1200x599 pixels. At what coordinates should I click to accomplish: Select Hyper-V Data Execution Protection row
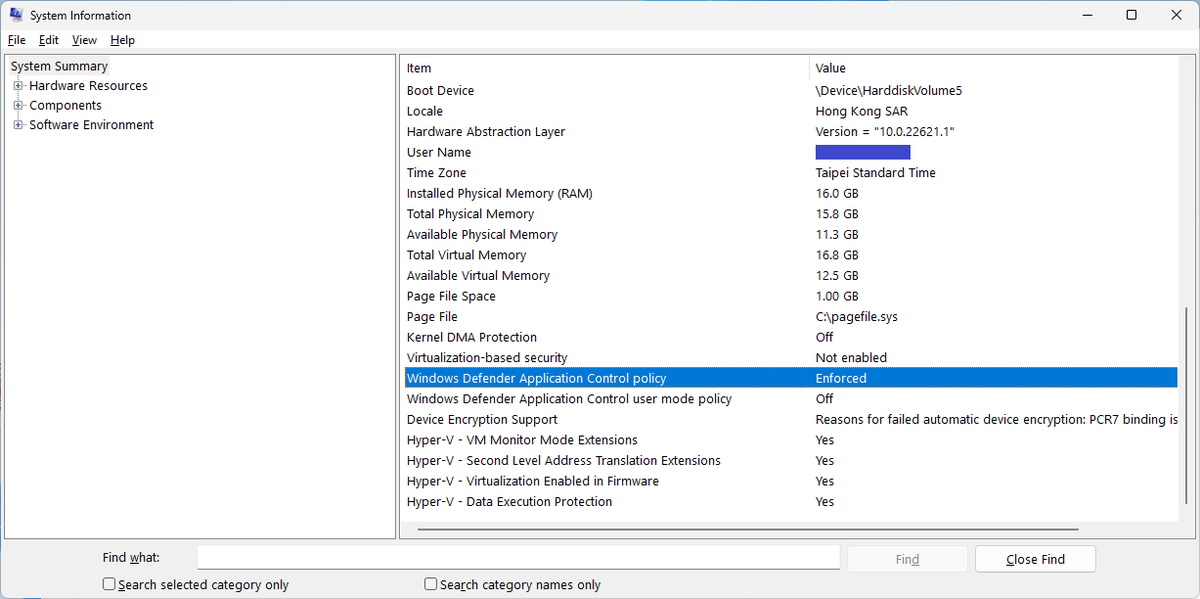click(x=790, y=501)
